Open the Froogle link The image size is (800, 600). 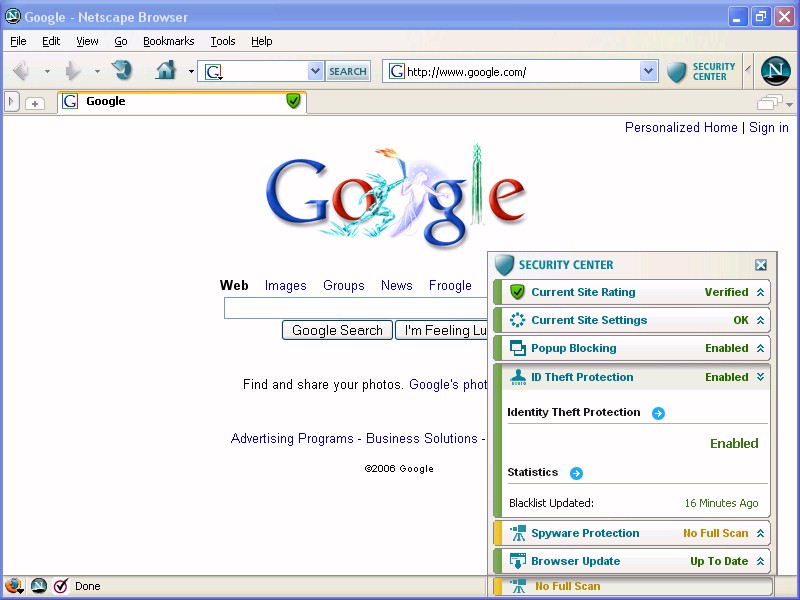point(450,286)
